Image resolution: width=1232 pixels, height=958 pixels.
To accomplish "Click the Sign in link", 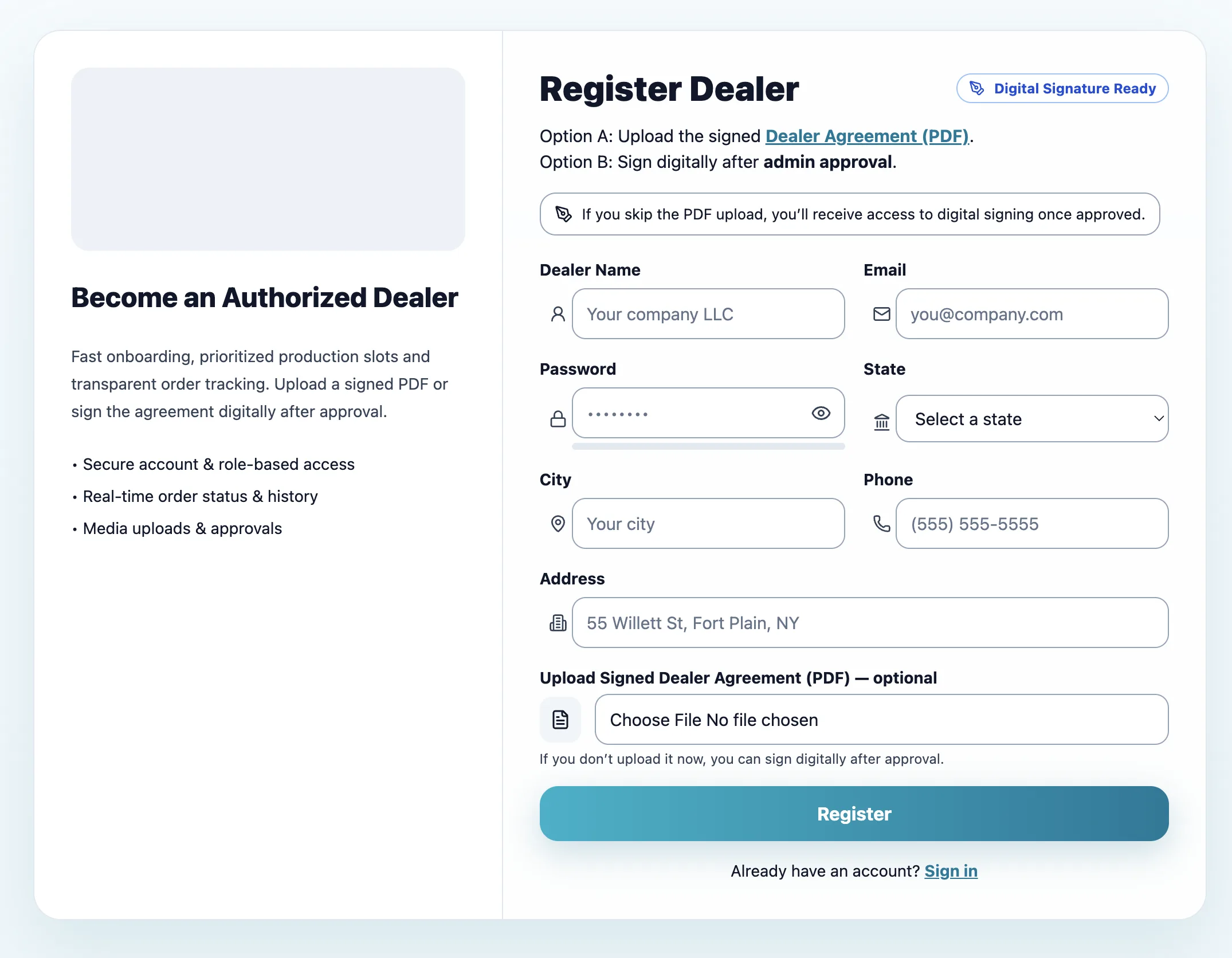I will pos(951,871).
